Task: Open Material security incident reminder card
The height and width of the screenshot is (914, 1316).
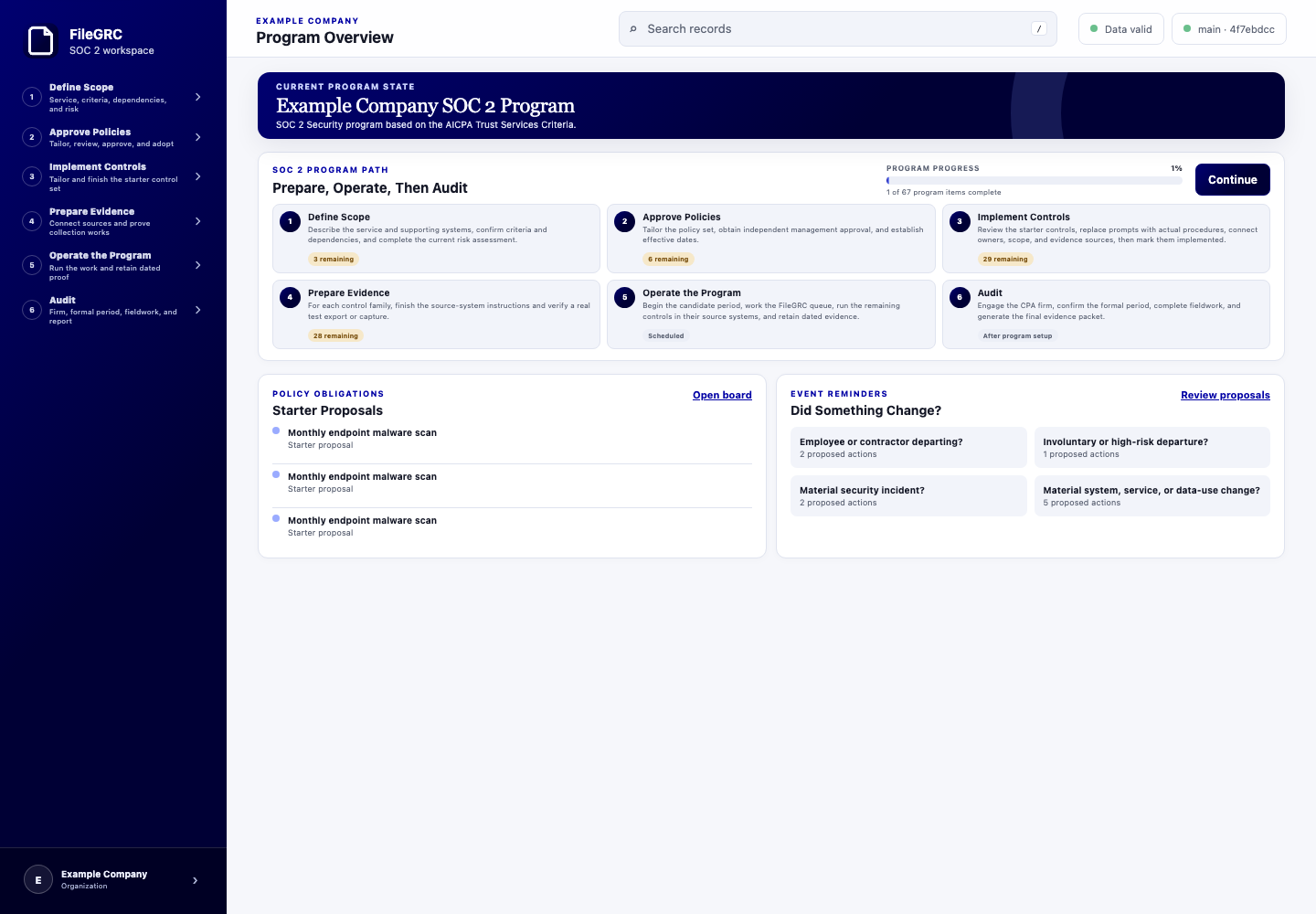Action: [x=908, y=495]
